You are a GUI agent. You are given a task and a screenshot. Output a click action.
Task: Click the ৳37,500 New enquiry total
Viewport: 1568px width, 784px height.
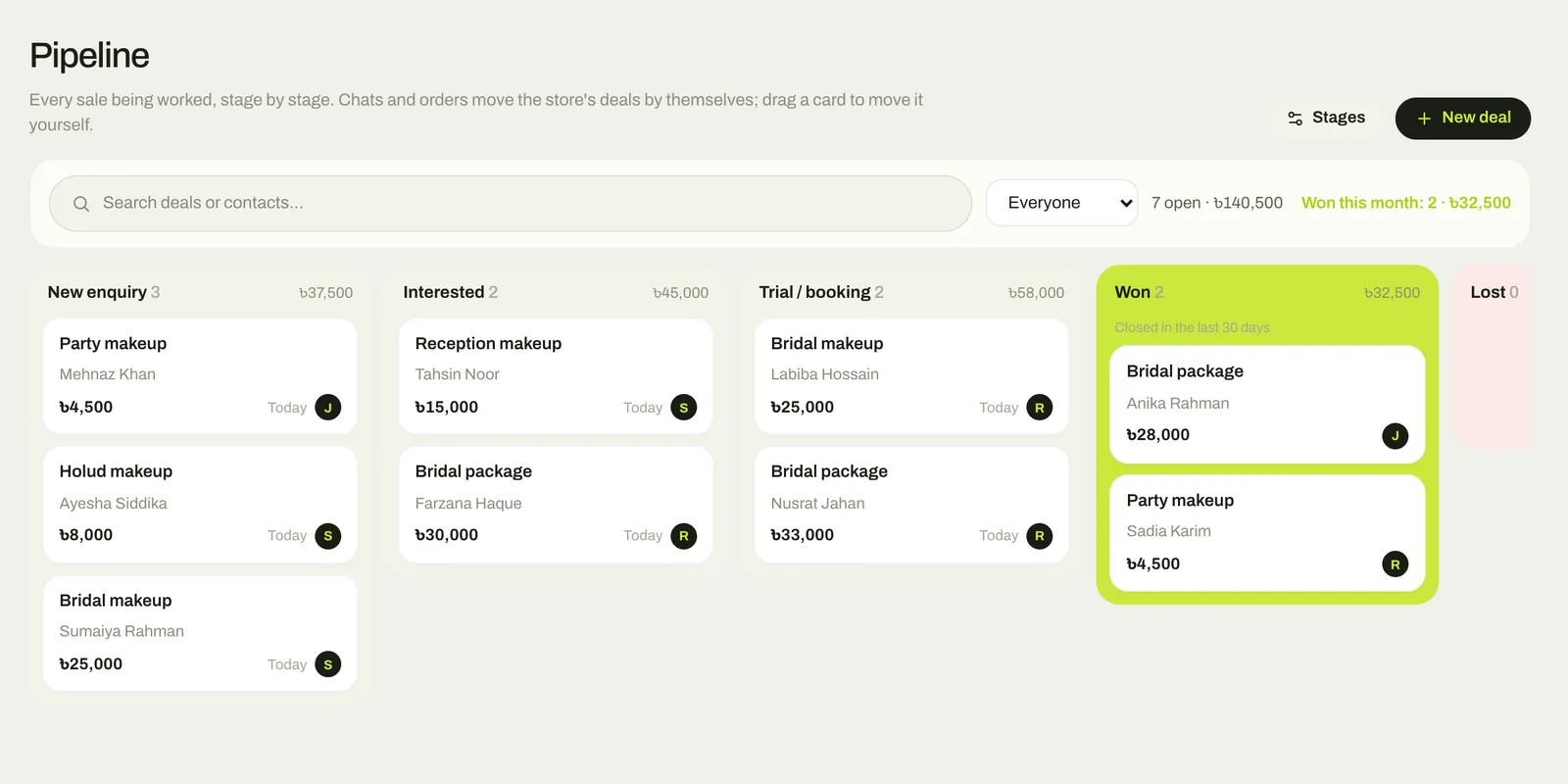coord(325,293)
